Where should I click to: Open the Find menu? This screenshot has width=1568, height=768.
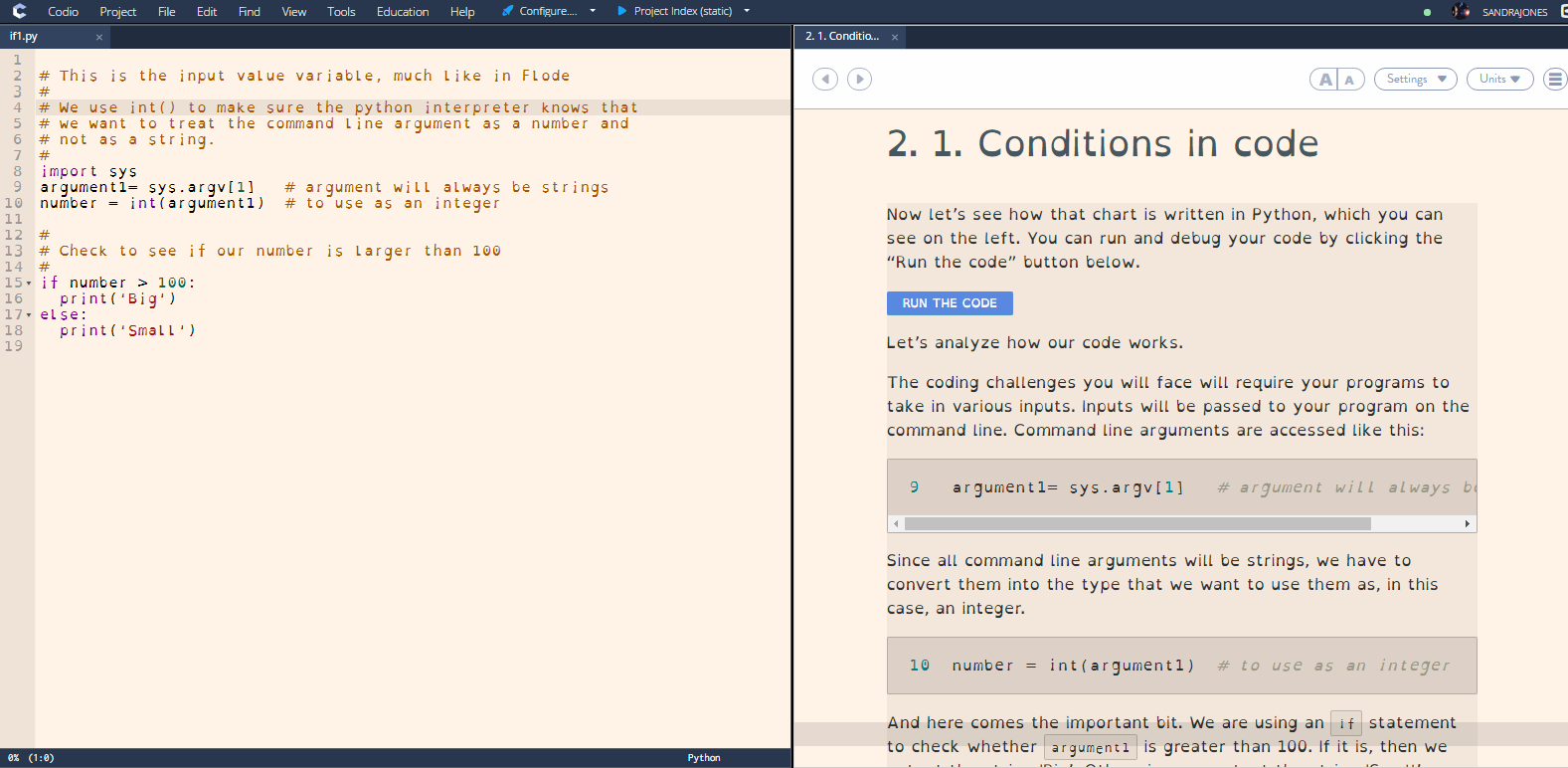click(250, 12)
